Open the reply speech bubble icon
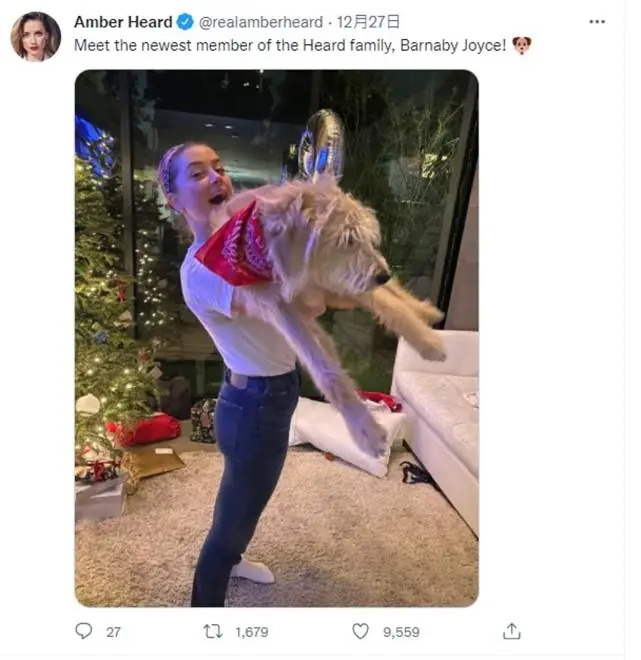 pyautogui.click(x=83, y=631)
